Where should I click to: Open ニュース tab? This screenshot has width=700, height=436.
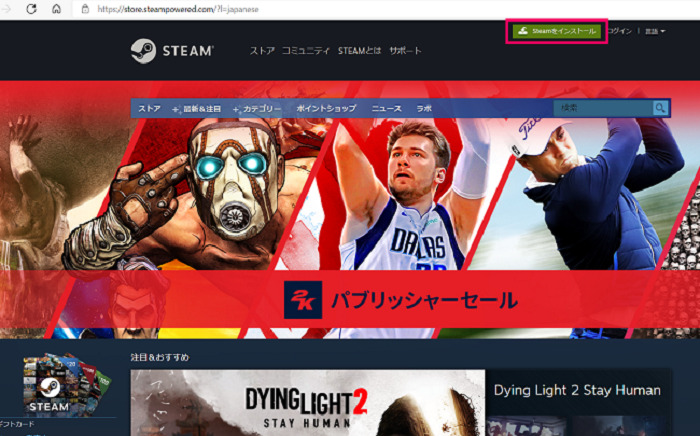coord(387,108)
